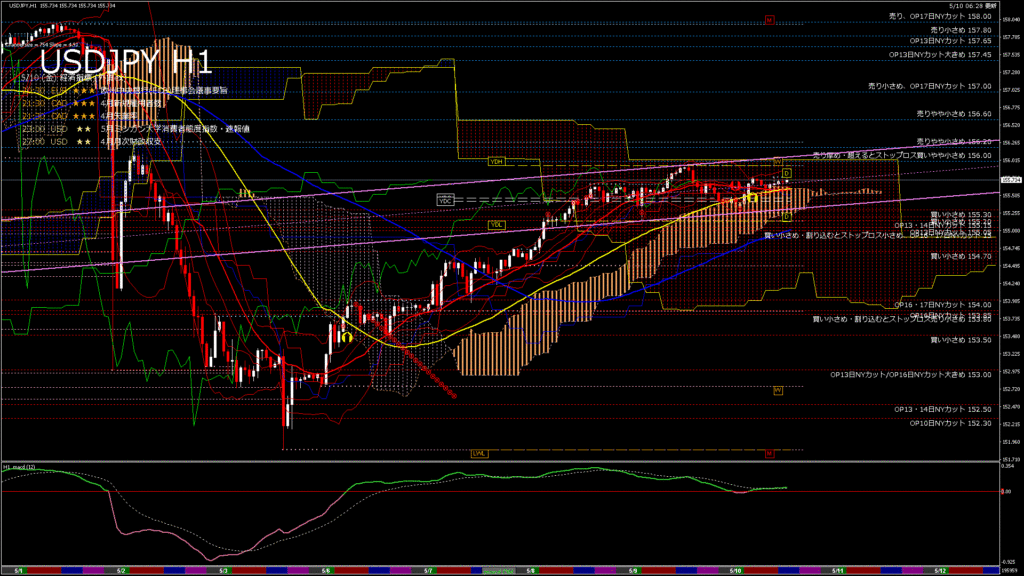Select the 27:00 USD monthly budget event

click(x=100, y=142)
